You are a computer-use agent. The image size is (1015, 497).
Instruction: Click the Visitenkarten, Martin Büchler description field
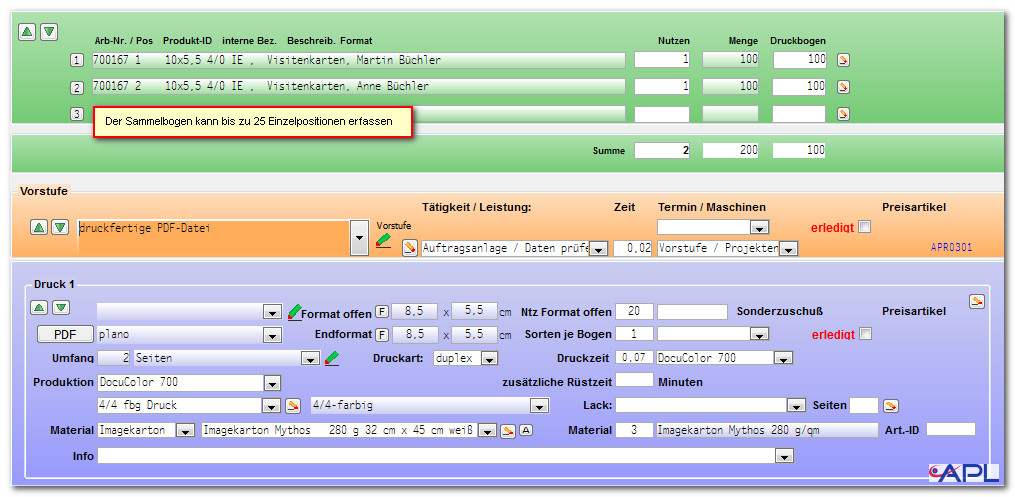[359, 60]
